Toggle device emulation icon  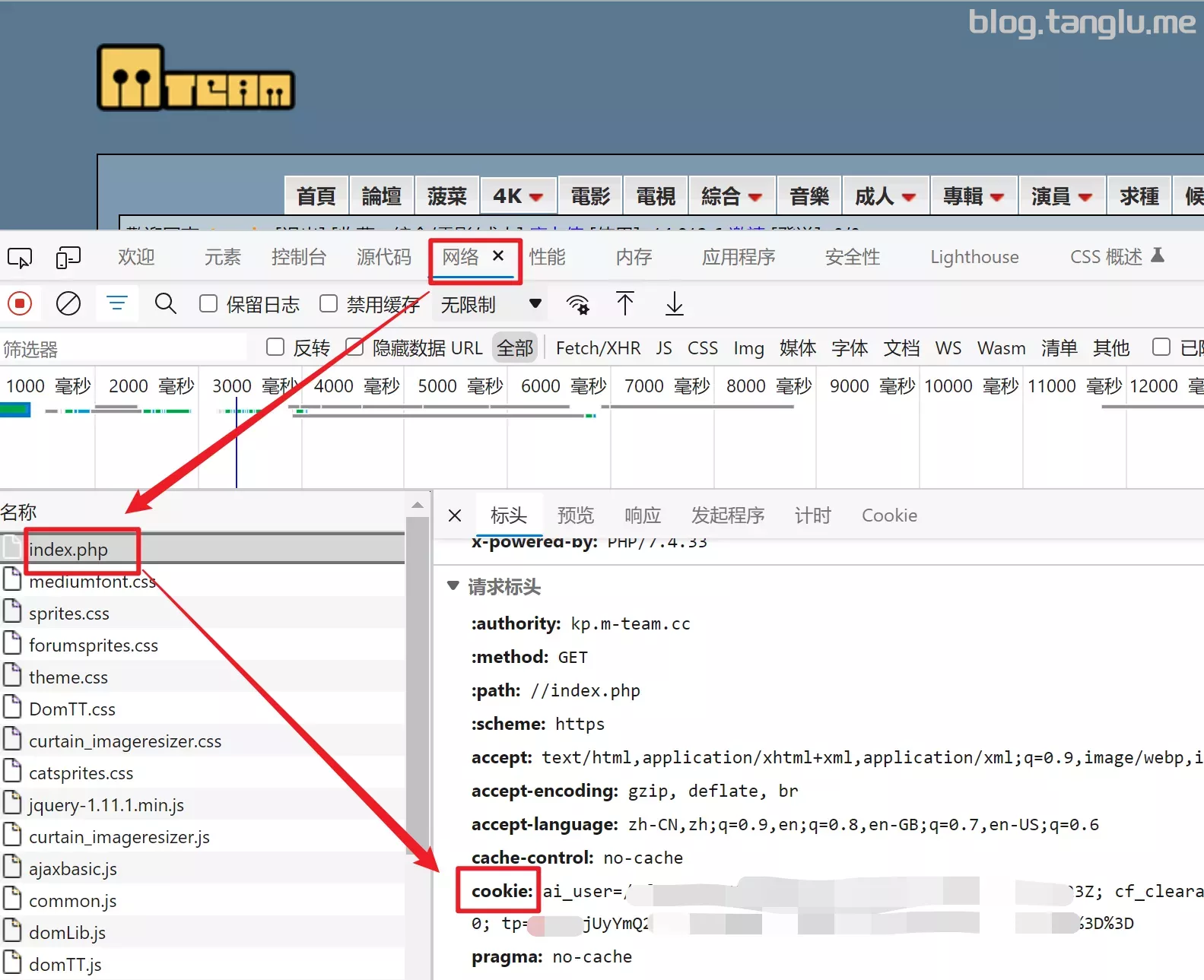(x=68, y=258)
